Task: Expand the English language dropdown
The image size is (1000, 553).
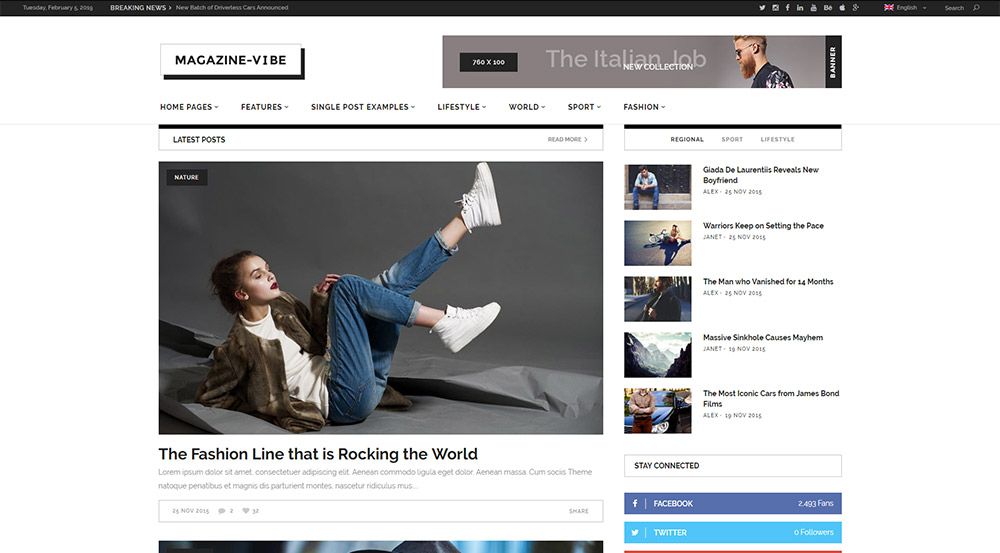Action: pos(905,8)
